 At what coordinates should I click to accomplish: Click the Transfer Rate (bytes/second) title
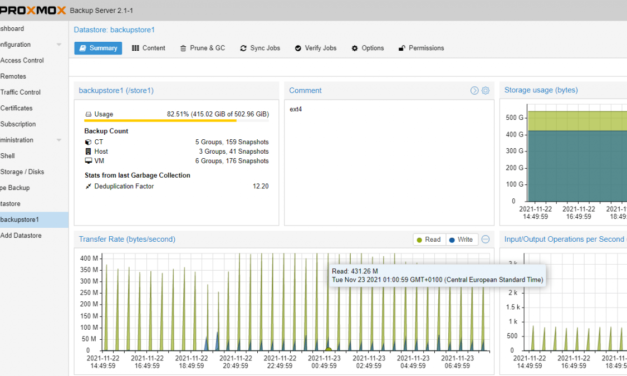pos(127,239)
